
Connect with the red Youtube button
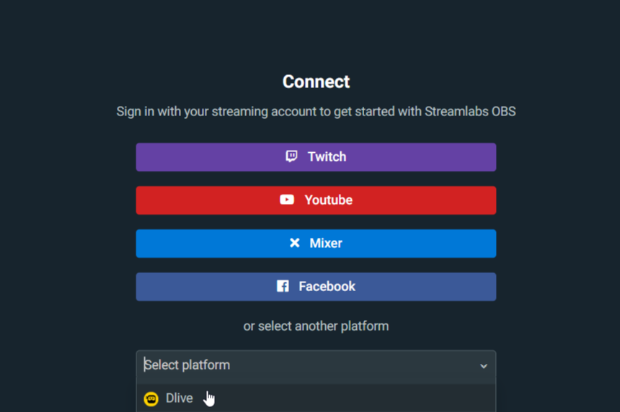(x=316, y=200)
